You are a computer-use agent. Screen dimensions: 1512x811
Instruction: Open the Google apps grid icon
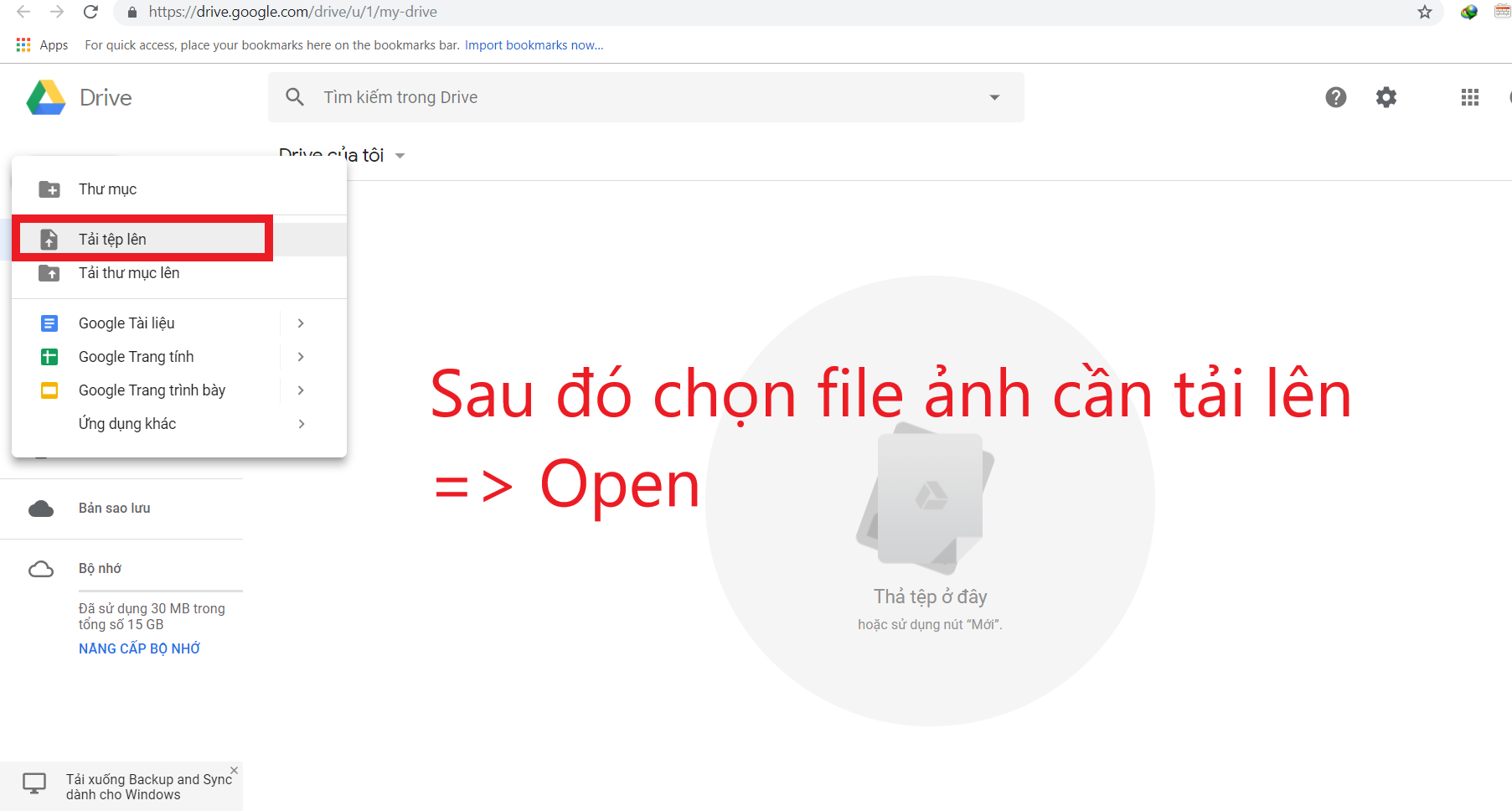point(1469,97)
